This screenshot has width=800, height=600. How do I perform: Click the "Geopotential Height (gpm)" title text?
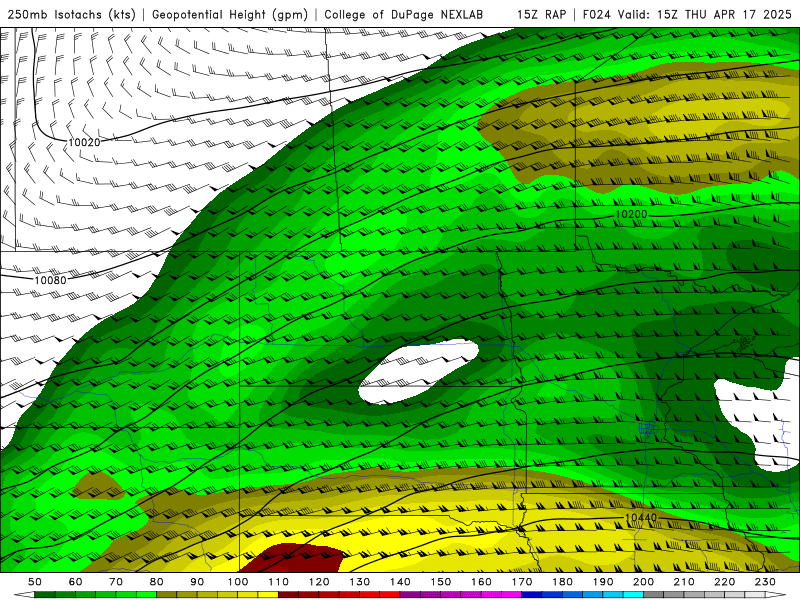pos(230,14)
